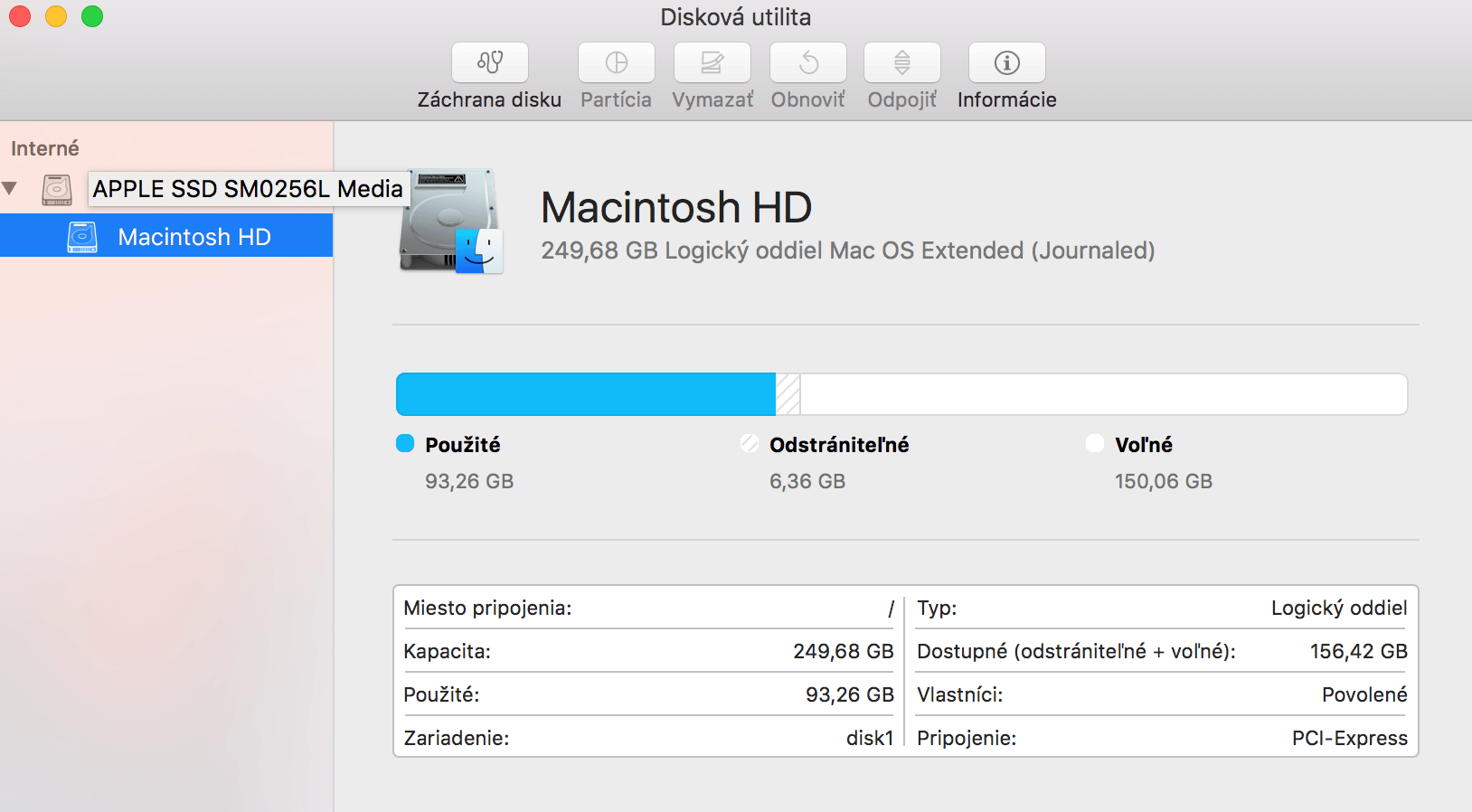Click the striped purgeable portion of storage bar

pos(788,394)
